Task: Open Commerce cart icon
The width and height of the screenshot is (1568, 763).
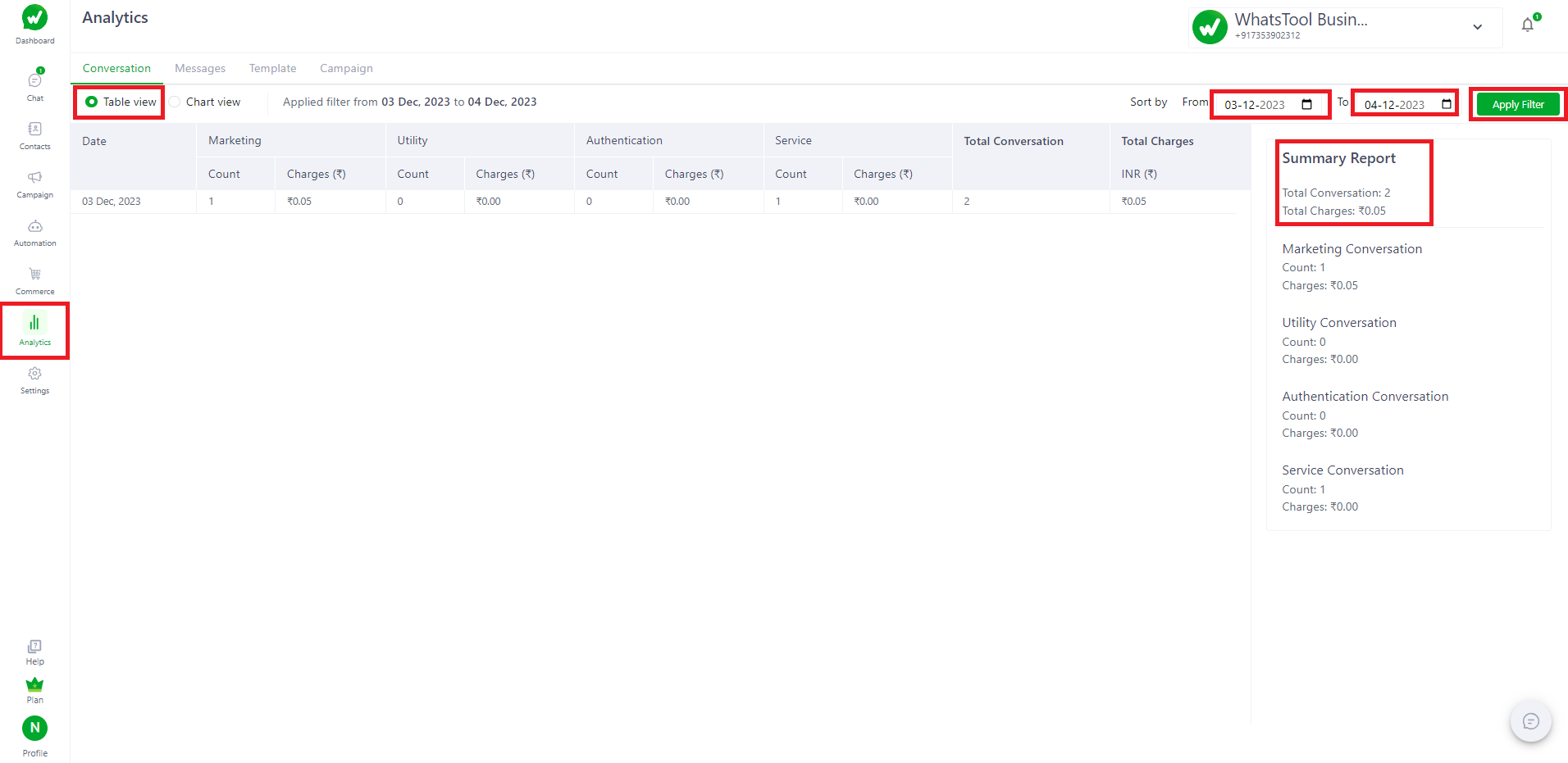Action: (x=34, y=274)
